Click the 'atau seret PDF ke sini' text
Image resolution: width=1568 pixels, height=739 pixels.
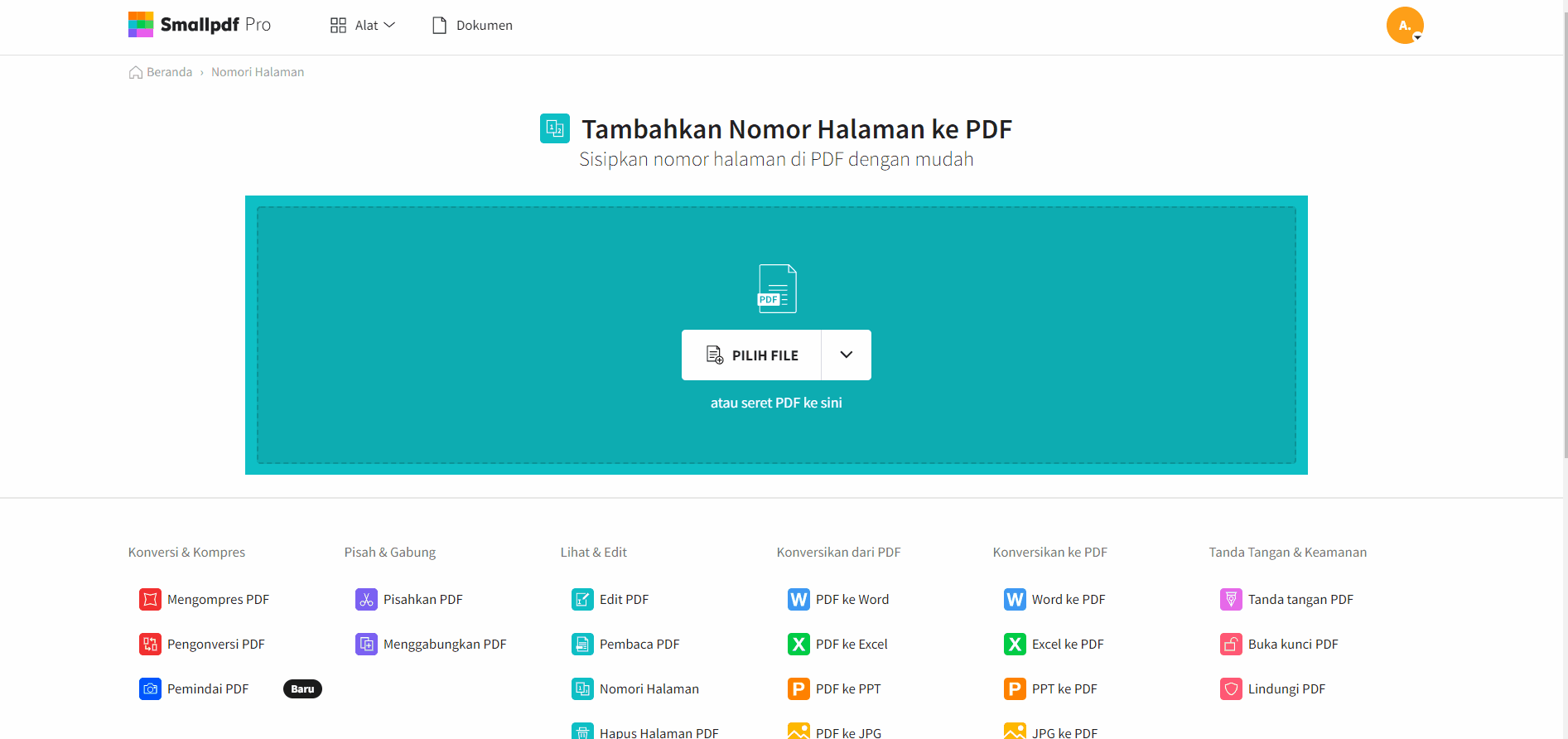776,403
